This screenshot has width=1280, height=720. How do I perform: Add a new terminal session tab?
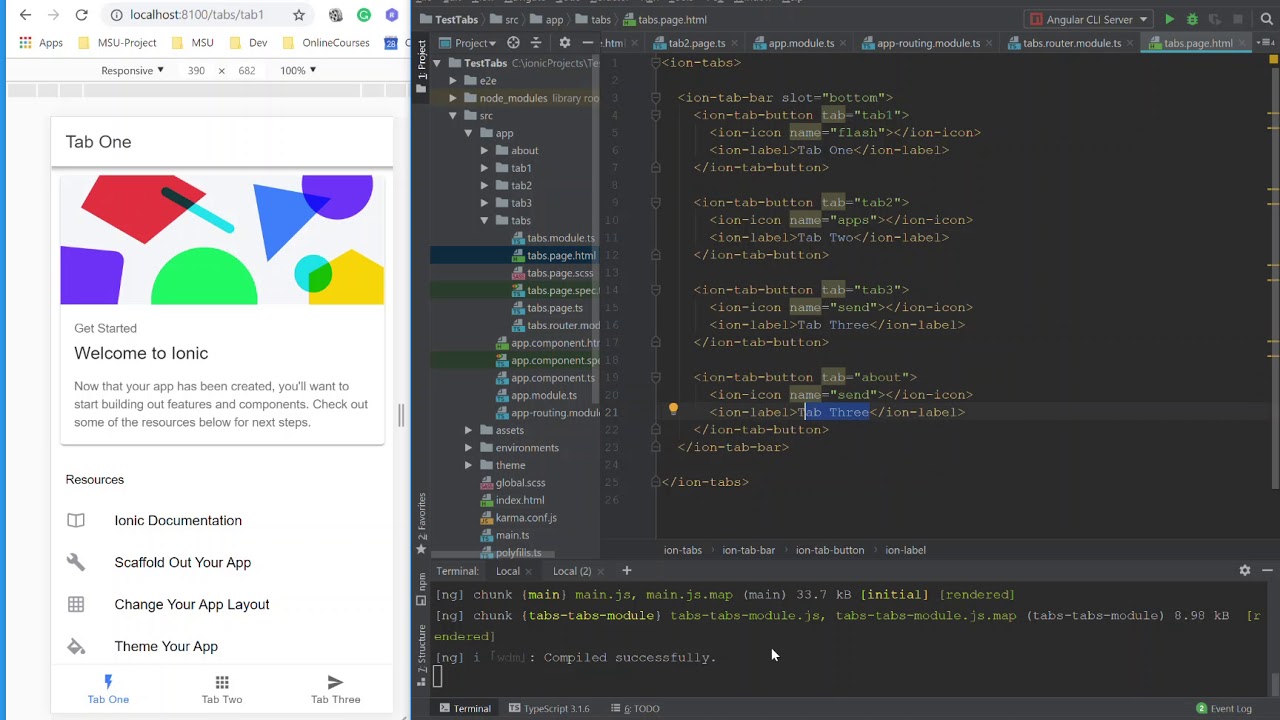click(x=627, y=571)
